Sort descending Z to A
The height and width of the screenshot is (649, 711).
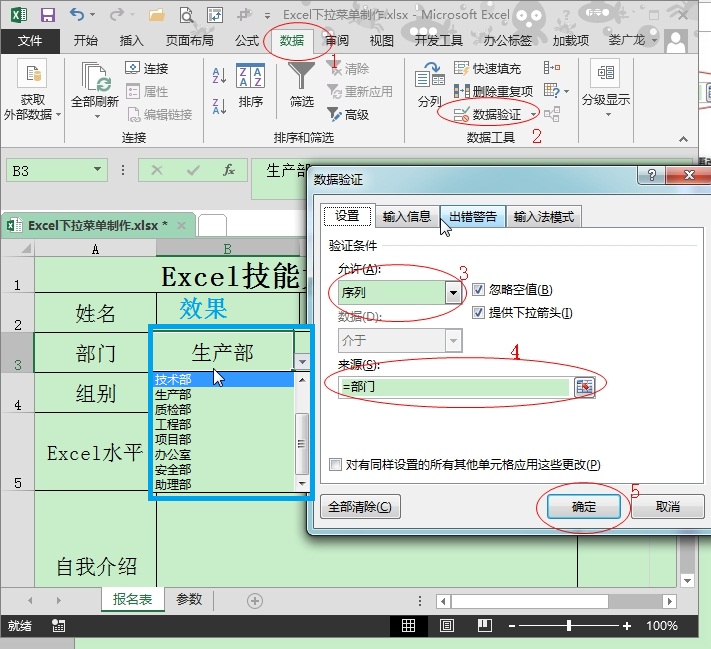pos(219,106)
